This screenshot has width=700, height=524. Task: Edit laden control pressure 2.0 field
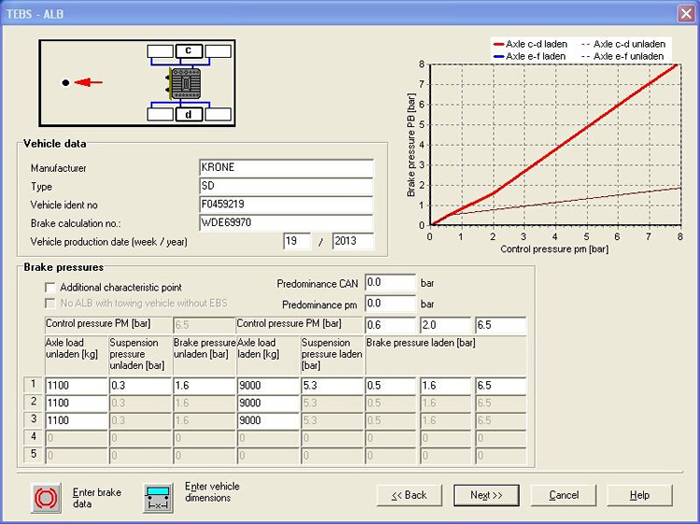coord(445,325)
